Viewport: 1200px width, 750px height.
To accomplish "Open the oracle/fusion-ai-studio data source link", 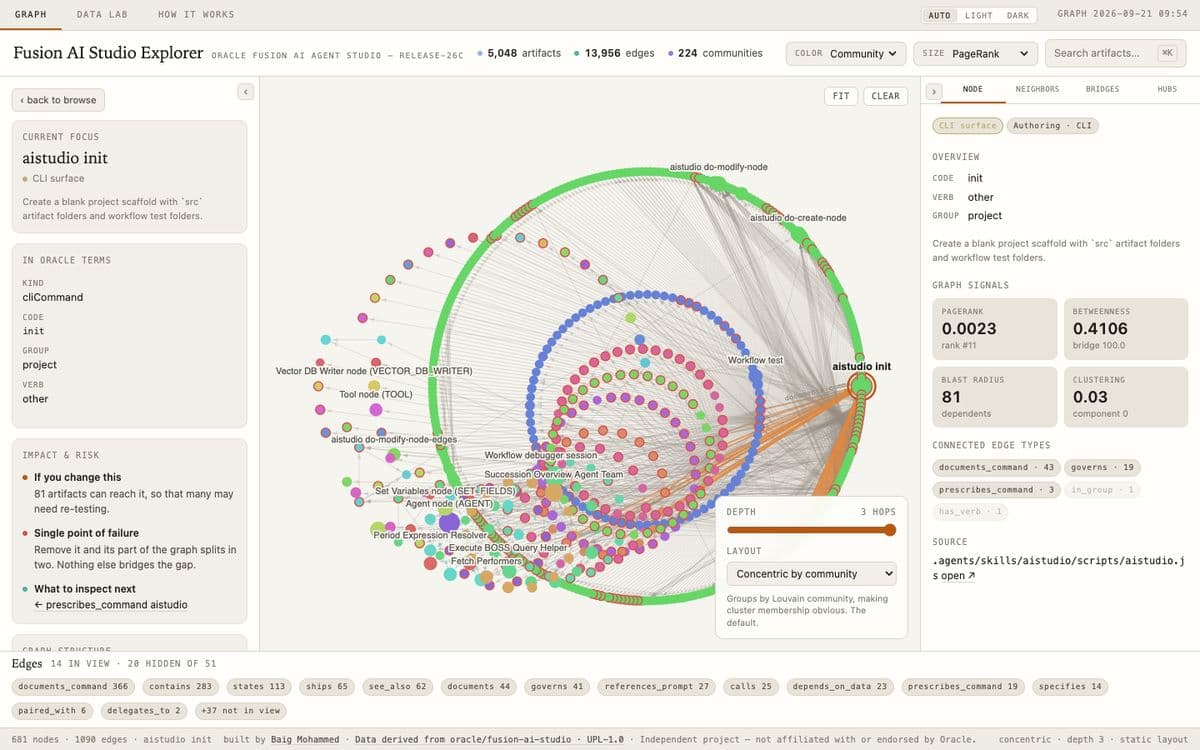I will point(489,739).
